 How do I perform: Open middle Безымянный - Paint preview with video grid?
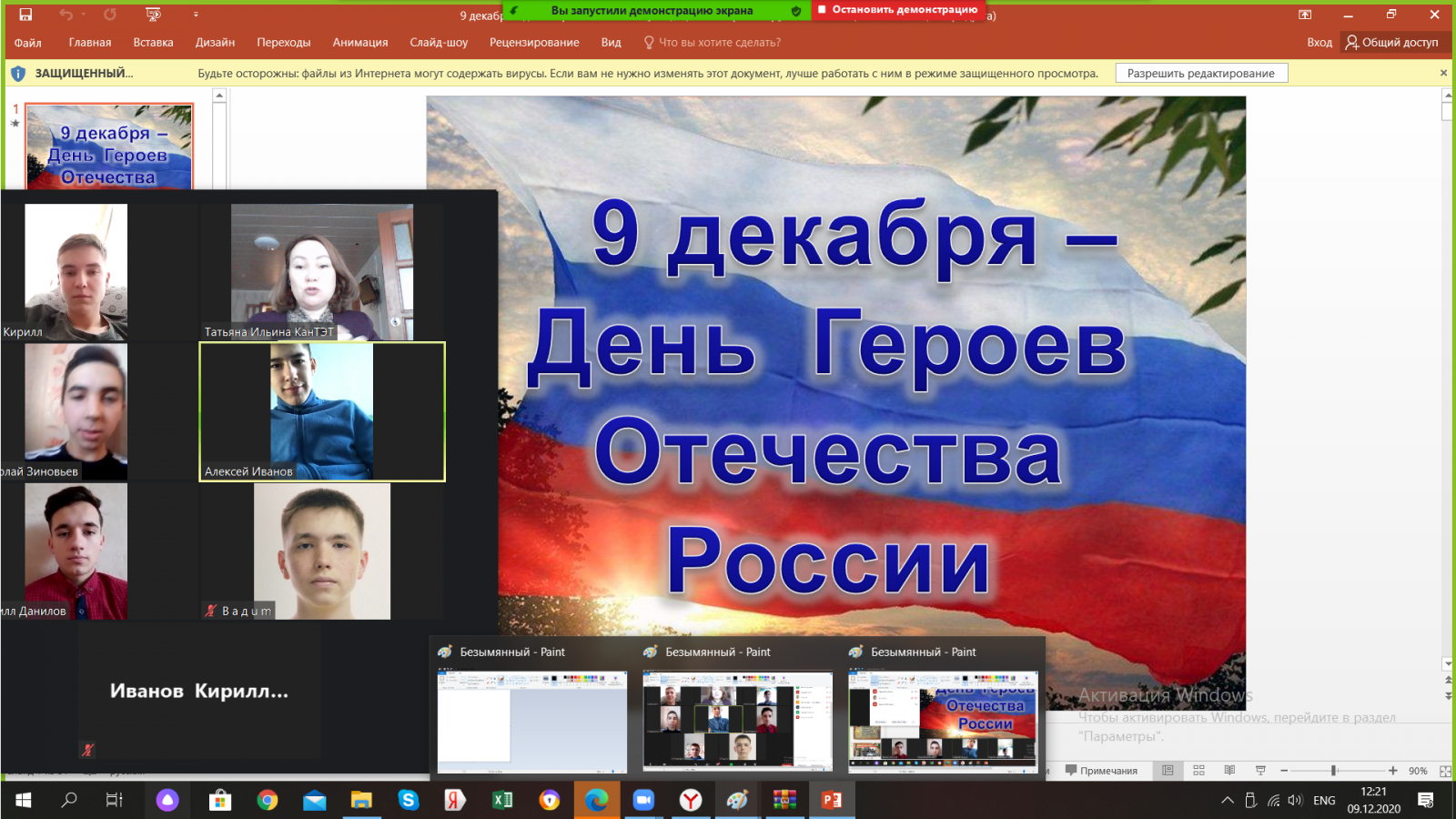click(737, 723)
